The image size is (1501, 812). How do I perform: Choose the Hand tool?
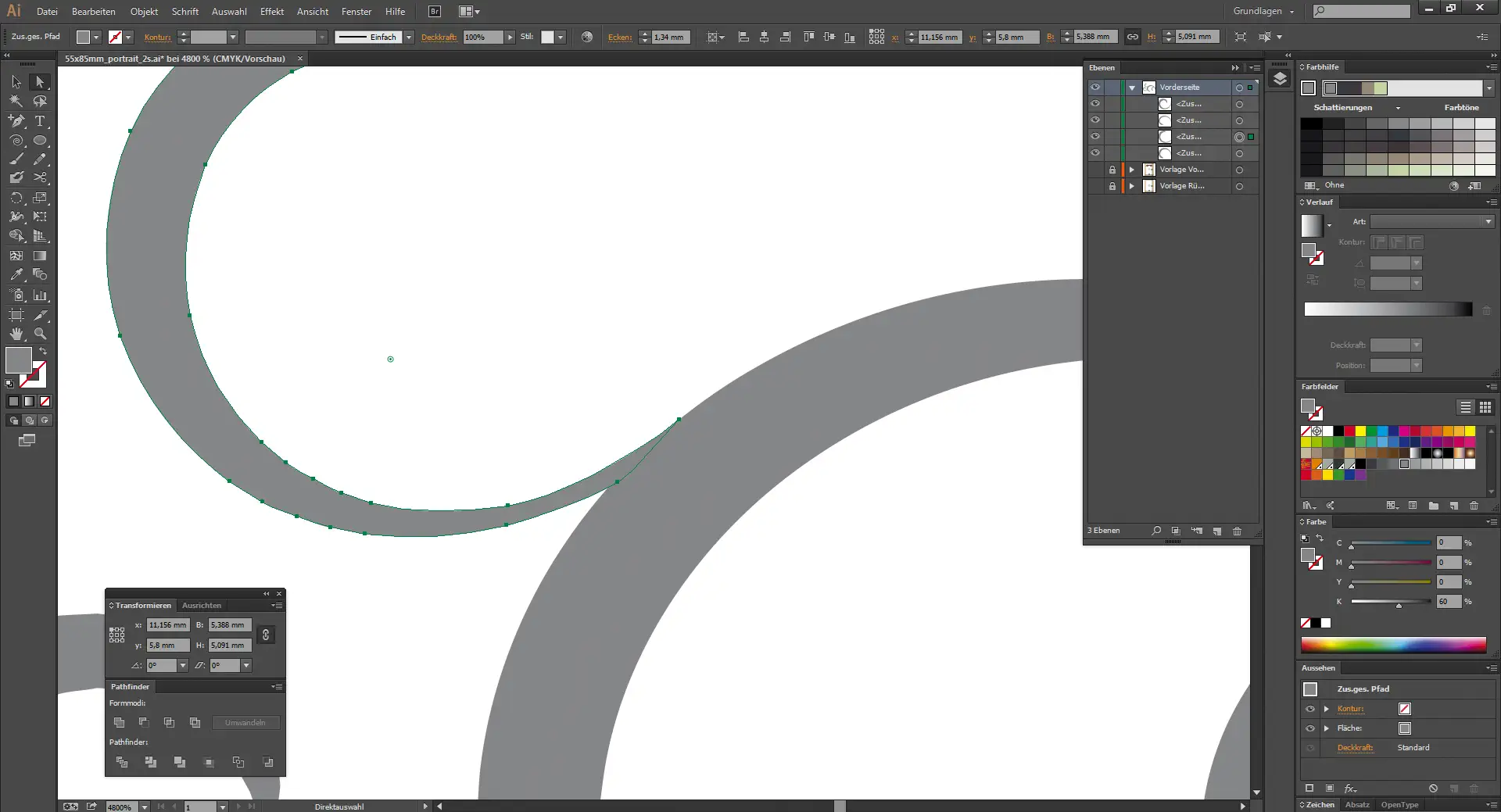tap(16, 334)
